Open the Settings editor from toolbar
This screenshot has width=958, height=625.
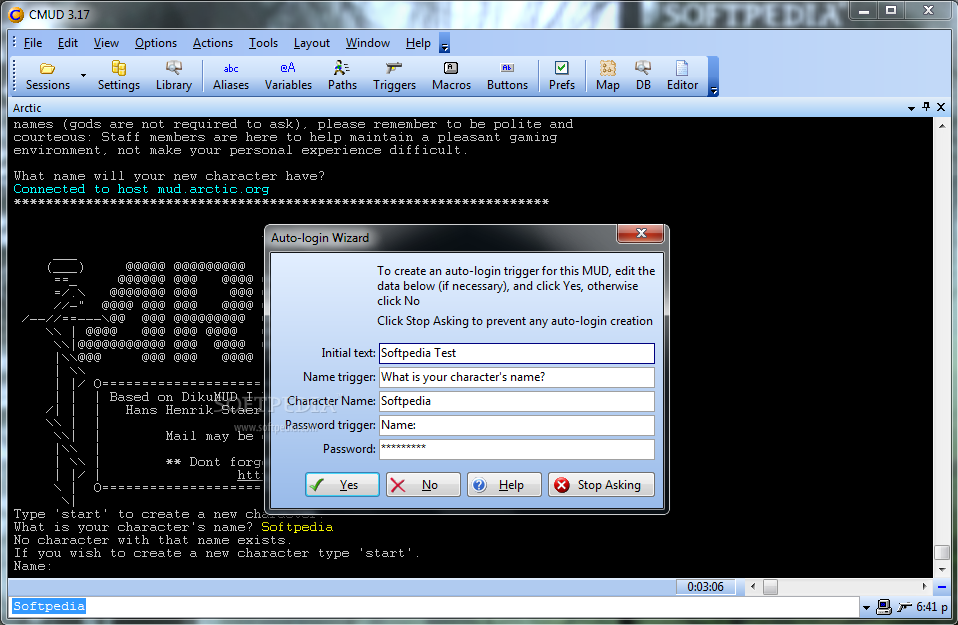click(119, 76)
